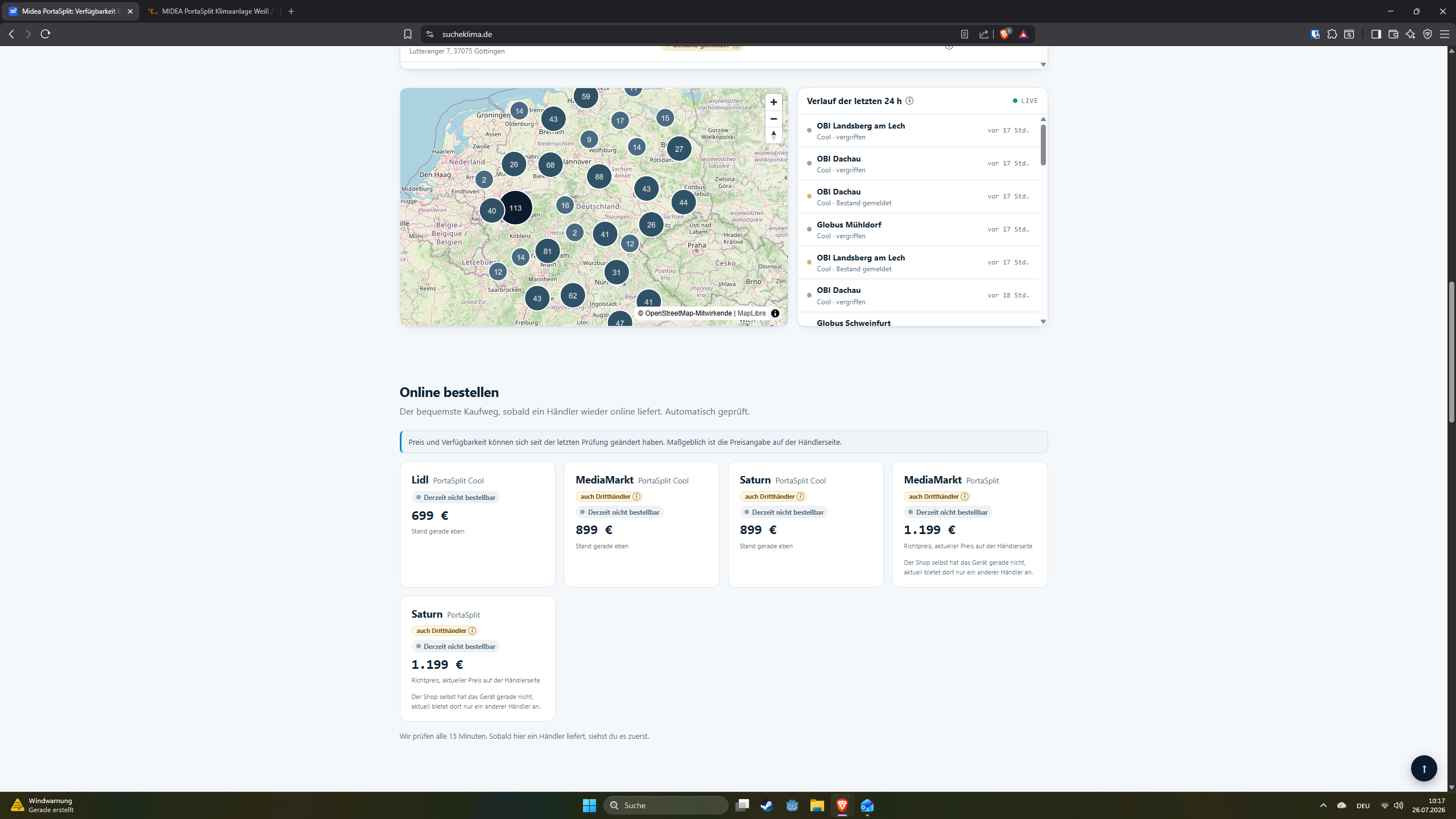Open the Brave Rewards triangle icon
Image resolution: width=1456 pixels, height=819 pixels.
tap(1023, 34)
